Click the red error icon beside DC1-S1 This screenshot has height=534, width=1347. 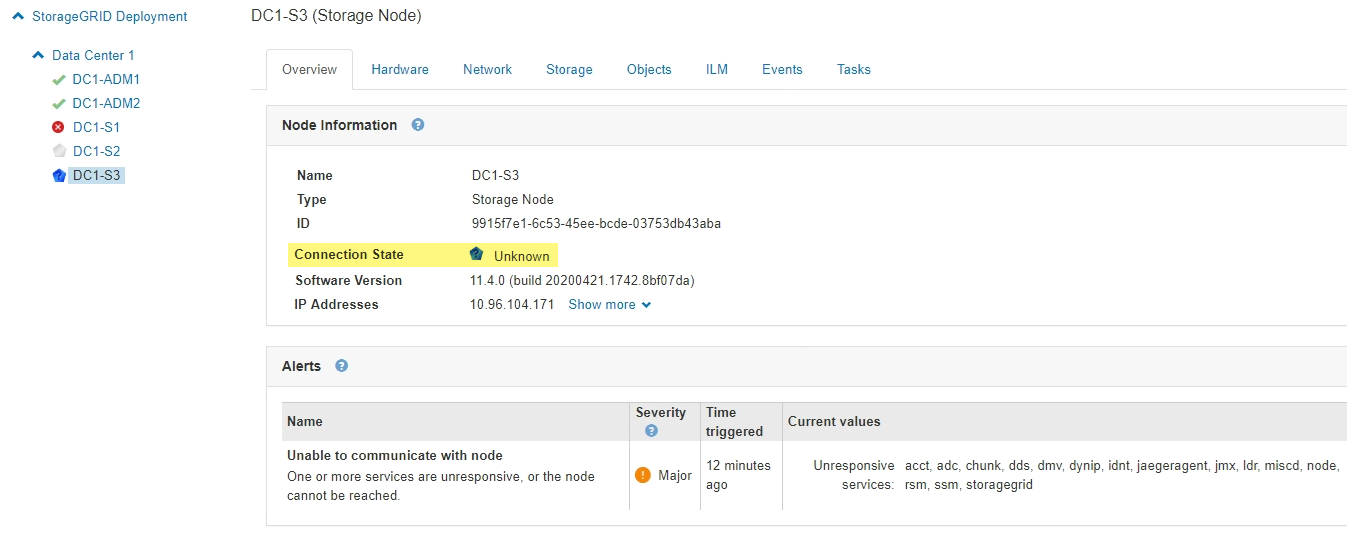click(x=59, y=128)
